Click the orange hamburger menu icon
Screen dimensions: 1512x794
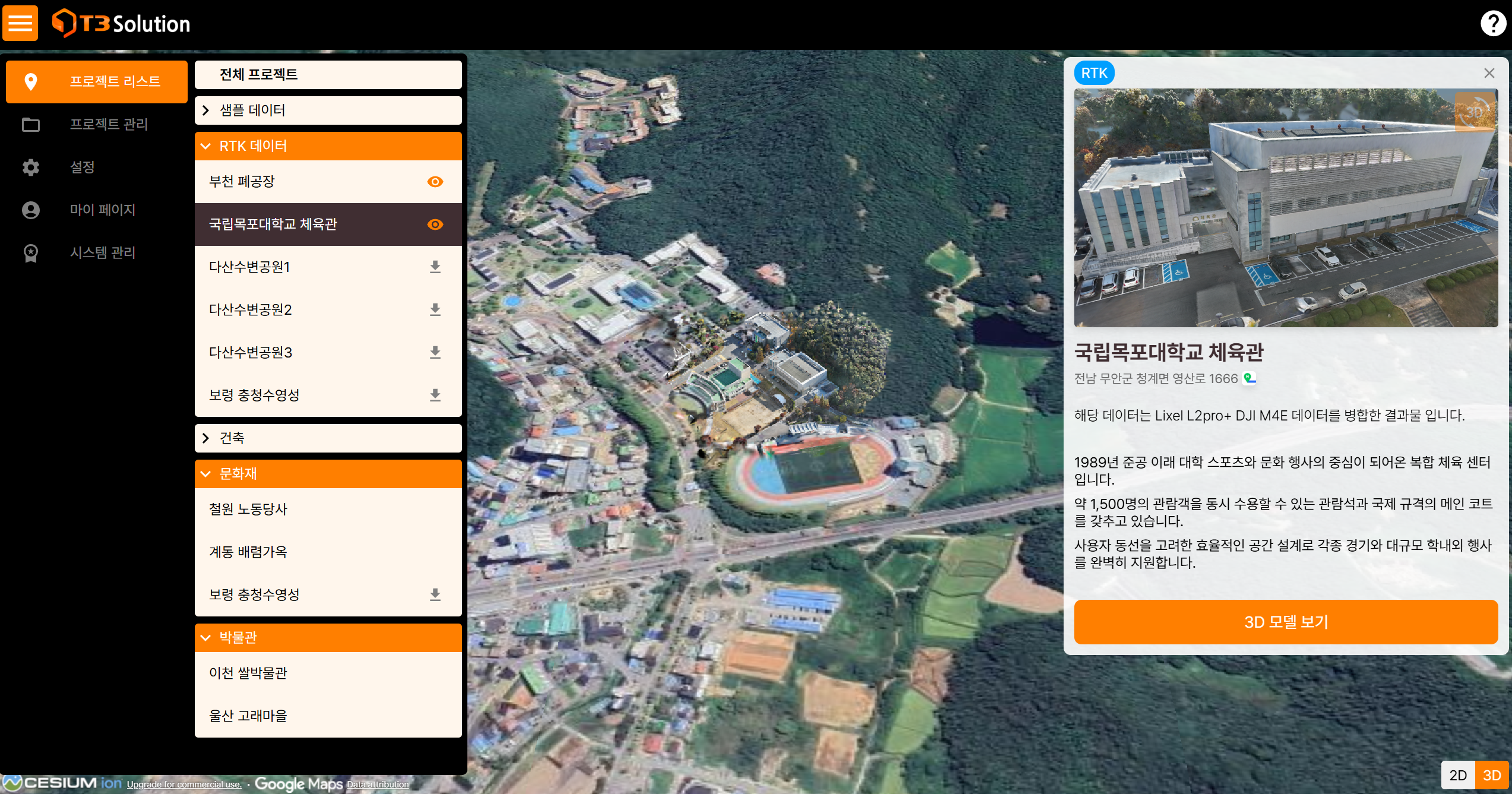(20, 23)
